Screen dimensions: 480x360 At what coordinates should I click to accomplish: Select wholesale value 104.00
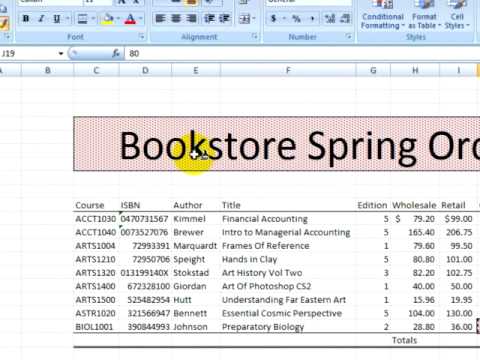[x=415, y=313]
